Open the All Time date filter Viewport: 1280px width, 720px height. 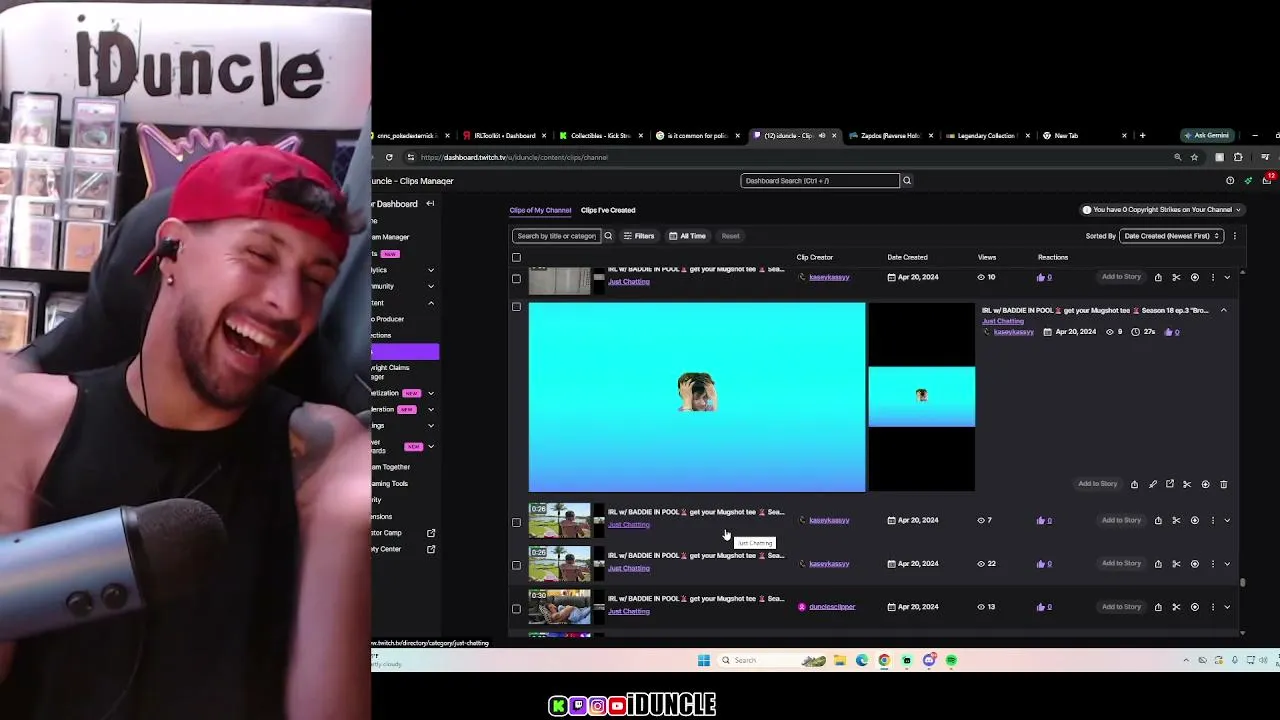[687, 236]
